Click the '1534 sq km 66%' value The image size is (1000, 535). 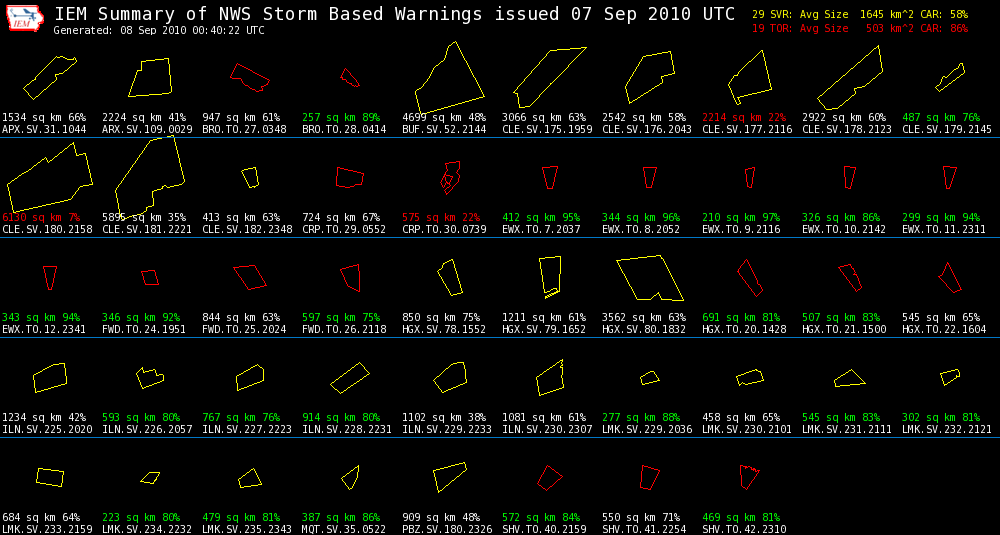point(44,117)
